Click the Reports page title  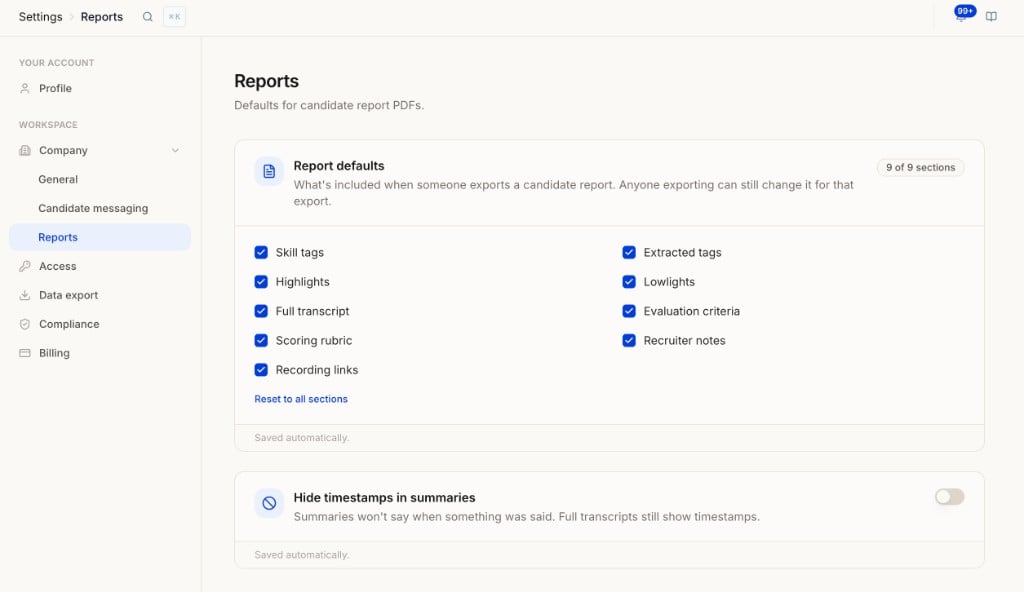tap(266, 81)
